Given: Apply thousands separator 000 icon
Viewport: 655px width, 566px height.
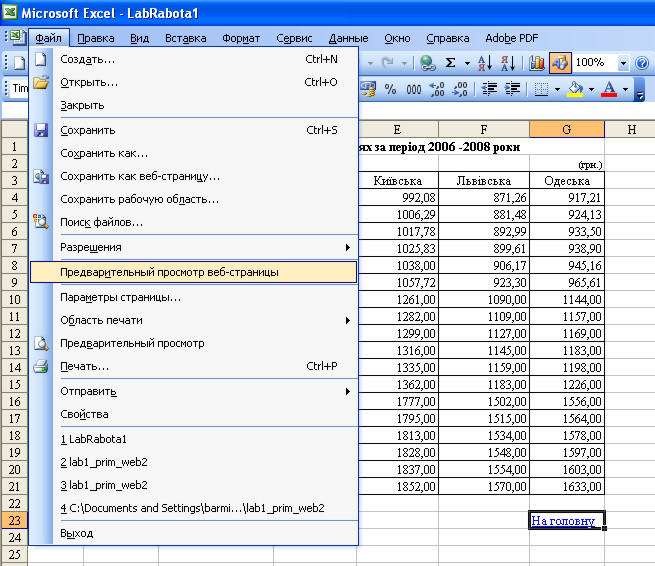Looking at the screenshot, I should click(414, 89).
